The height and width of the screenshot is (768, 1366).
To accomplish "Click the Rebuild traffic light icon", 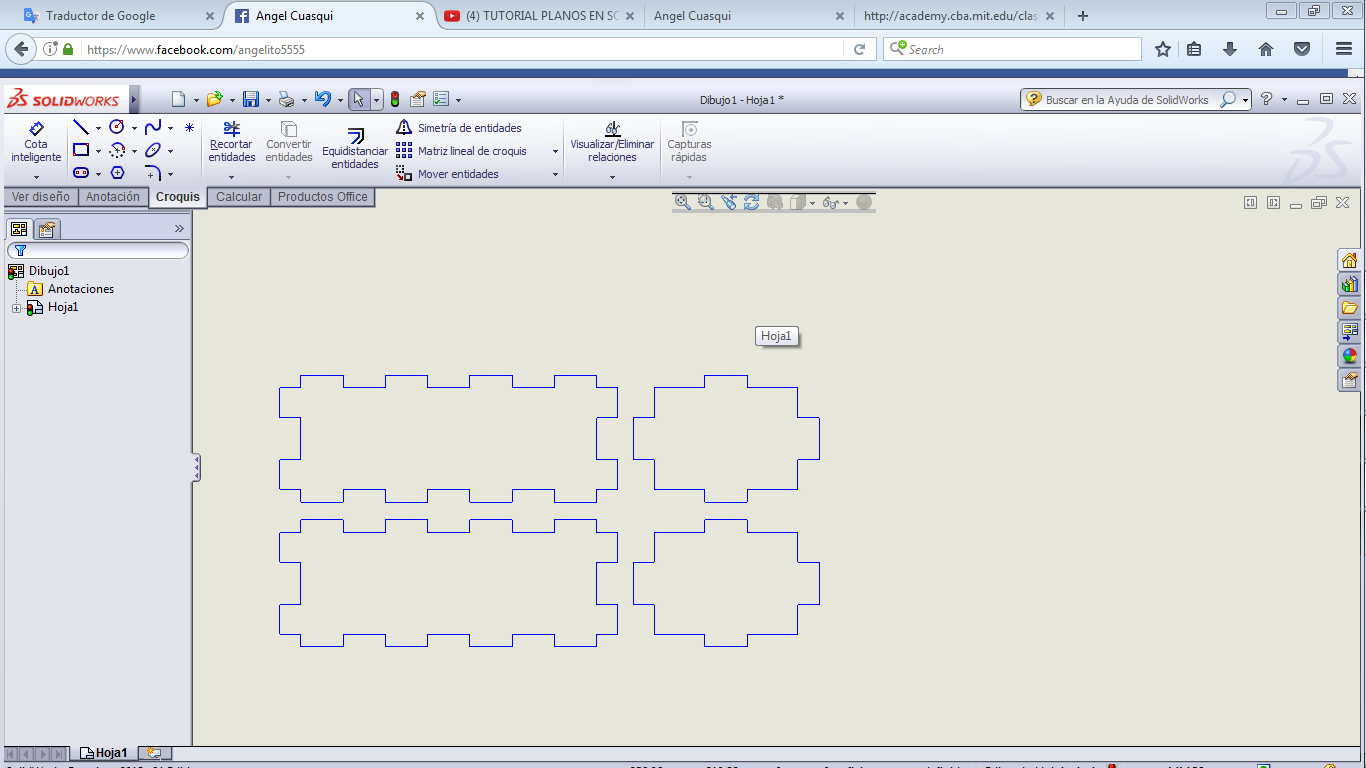I will pos(395,99).
